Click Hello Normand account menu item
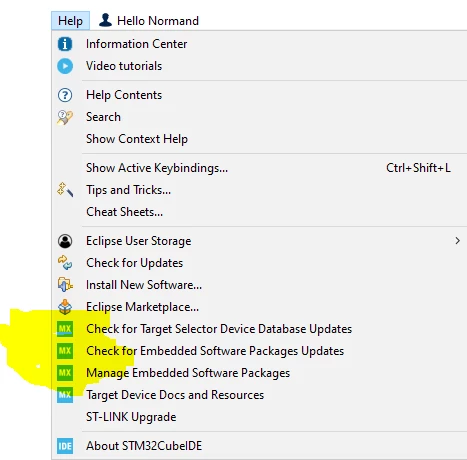This screenshot has height=460, width=467. (x=149, y=21)
